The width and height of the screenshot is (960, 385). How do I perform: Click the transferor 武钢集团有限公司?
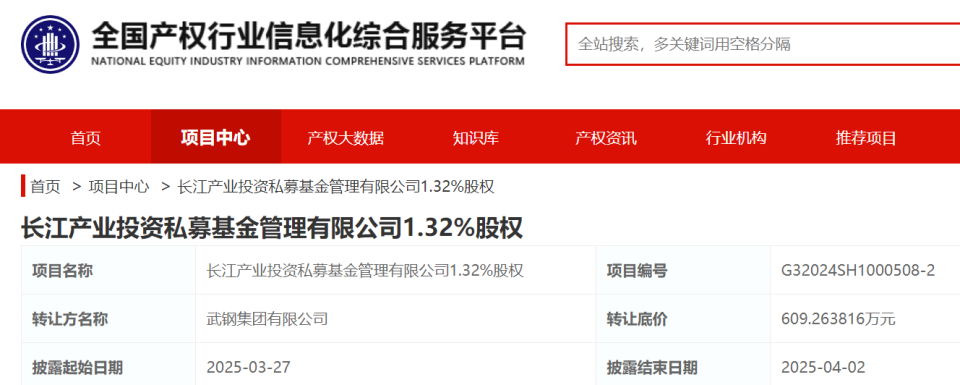coord(268,319)
